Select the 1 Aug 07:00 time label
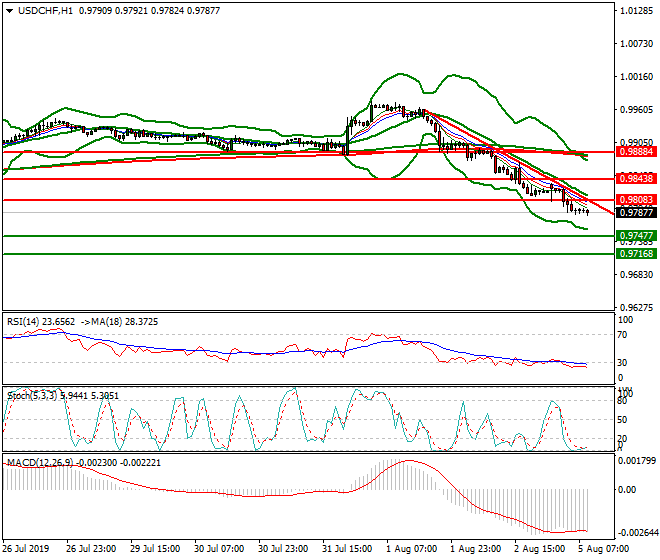 (x=411, y=549)
